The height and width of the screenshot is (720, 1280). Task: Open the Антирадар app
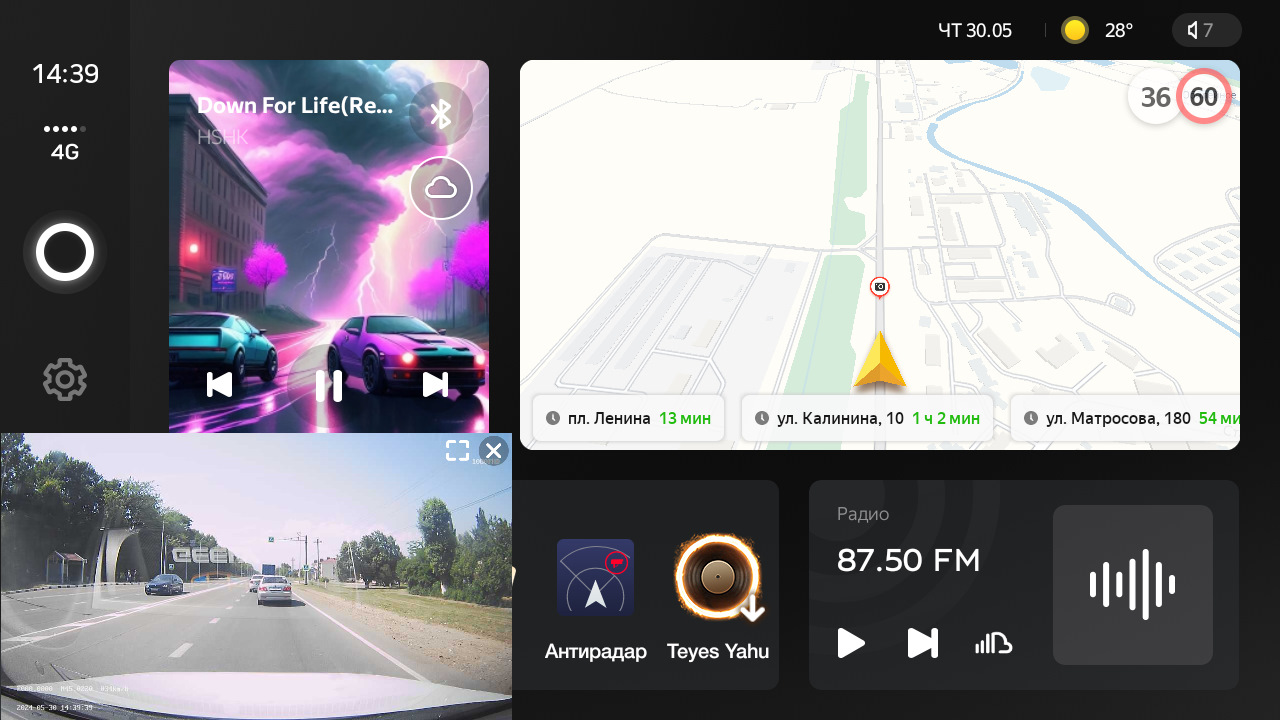(595, 599)
